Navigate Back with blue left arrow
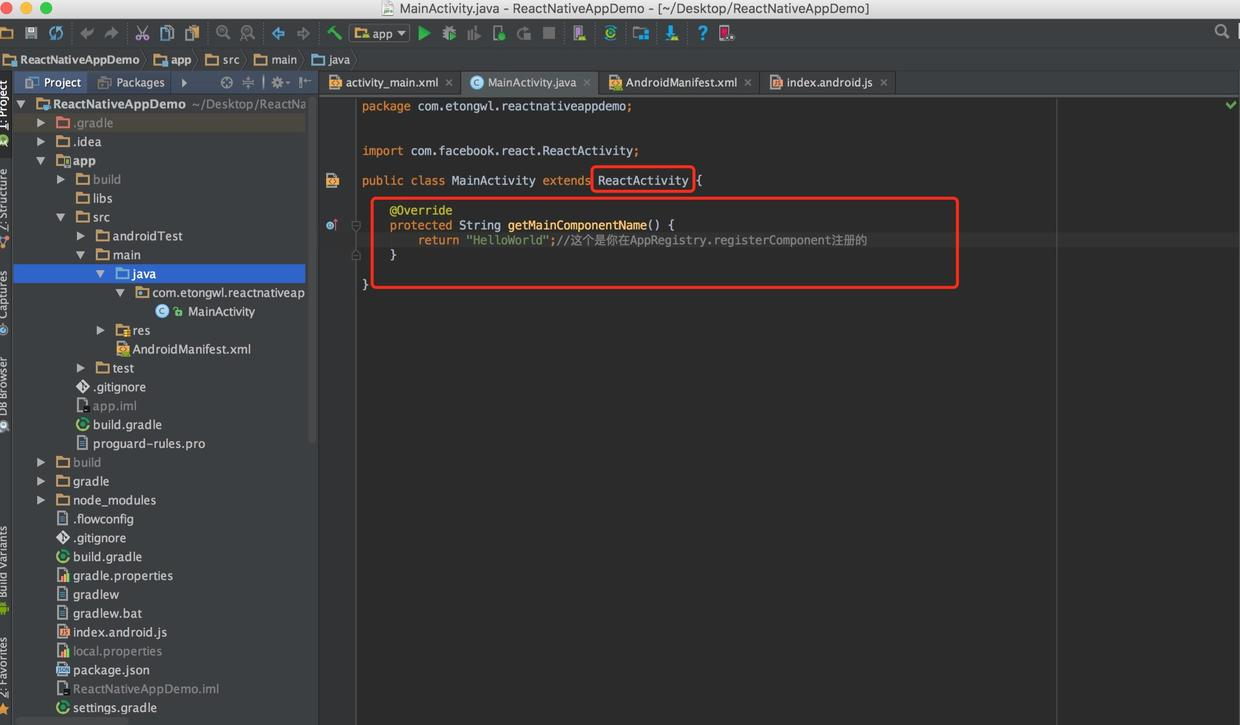Viewport: 1240px width, 725px height. [x=278, y=33]
